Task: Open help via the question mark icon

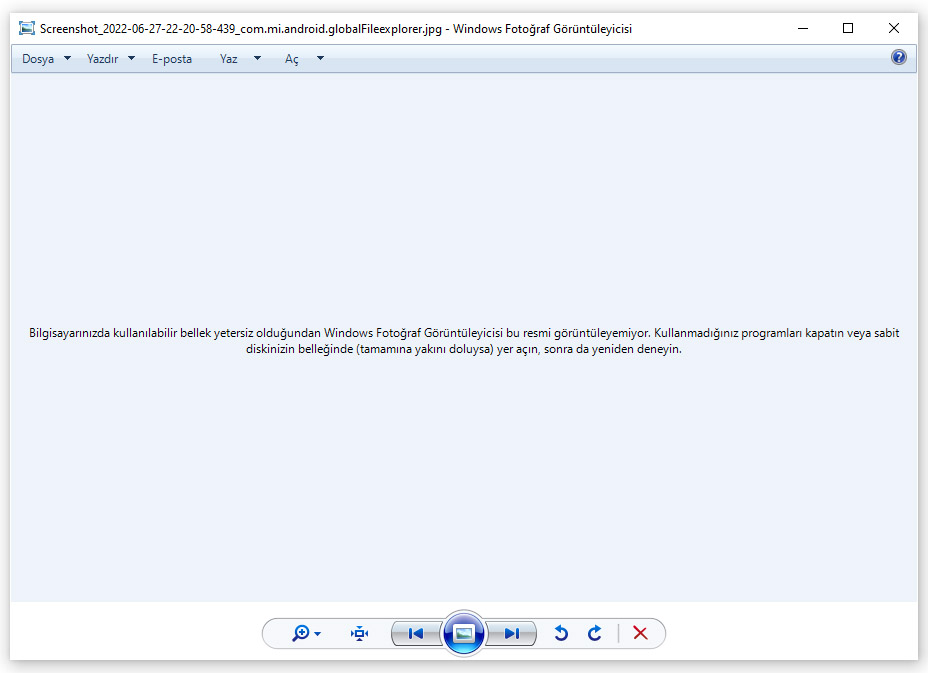Action: coord(898,58)
